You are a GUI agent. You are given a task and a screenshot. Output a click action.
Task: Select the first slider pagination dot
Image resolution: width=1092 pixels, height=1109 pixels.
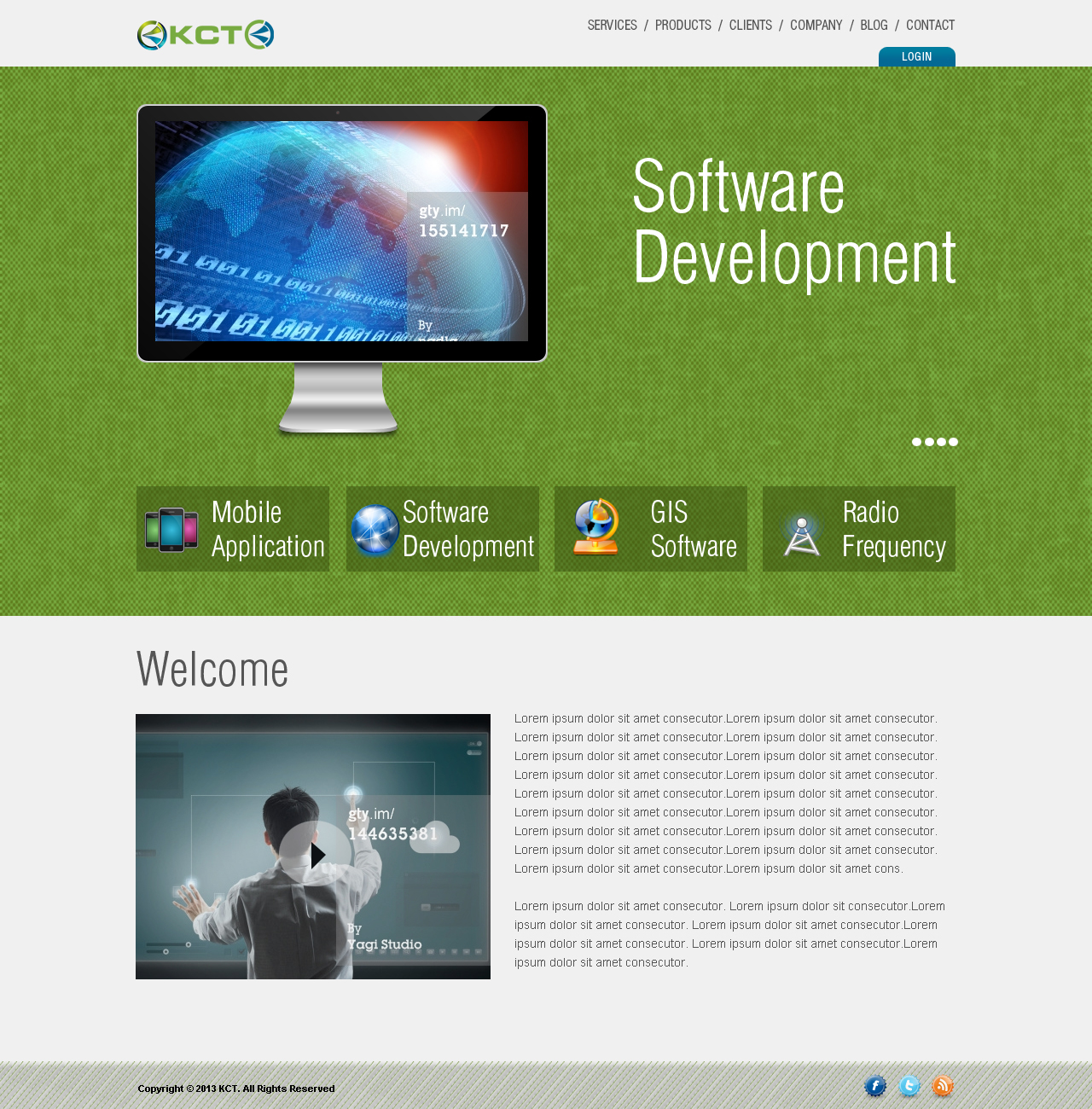point(917,442)
